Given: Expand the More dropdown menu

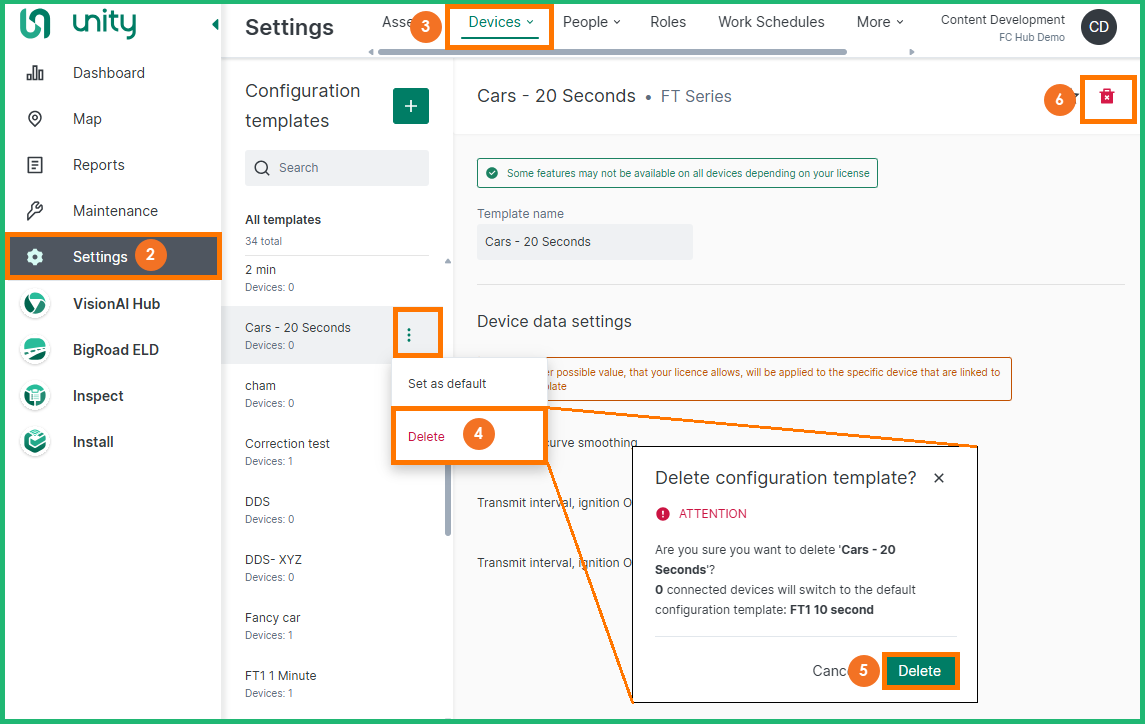Looking at the screenshot, I should tap(879, 22).
